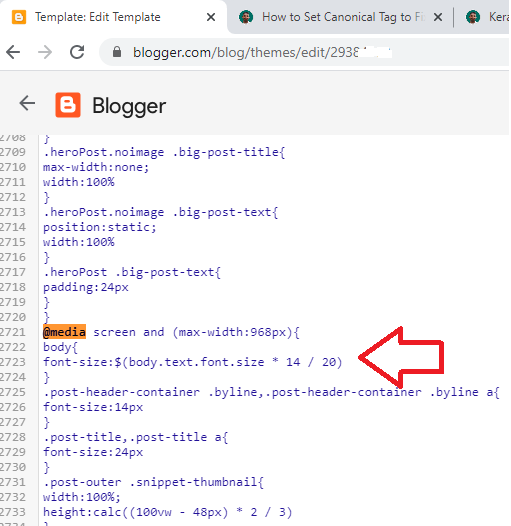This screenshot has height=526, width=511.
Task: Click line number 2733 in gutter
Action: click(13, 512)
